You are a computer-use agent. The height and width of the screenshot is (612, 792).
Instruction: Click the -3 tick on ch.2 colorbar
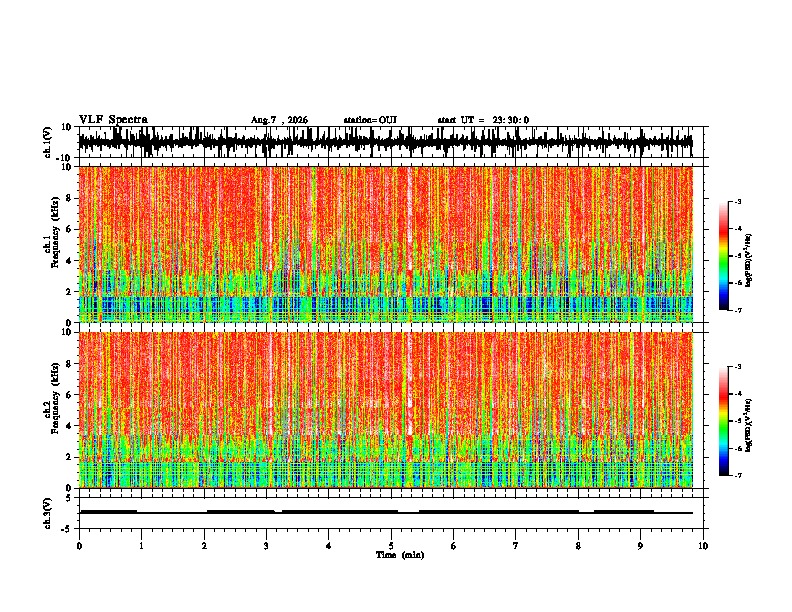tap(738, 367)
